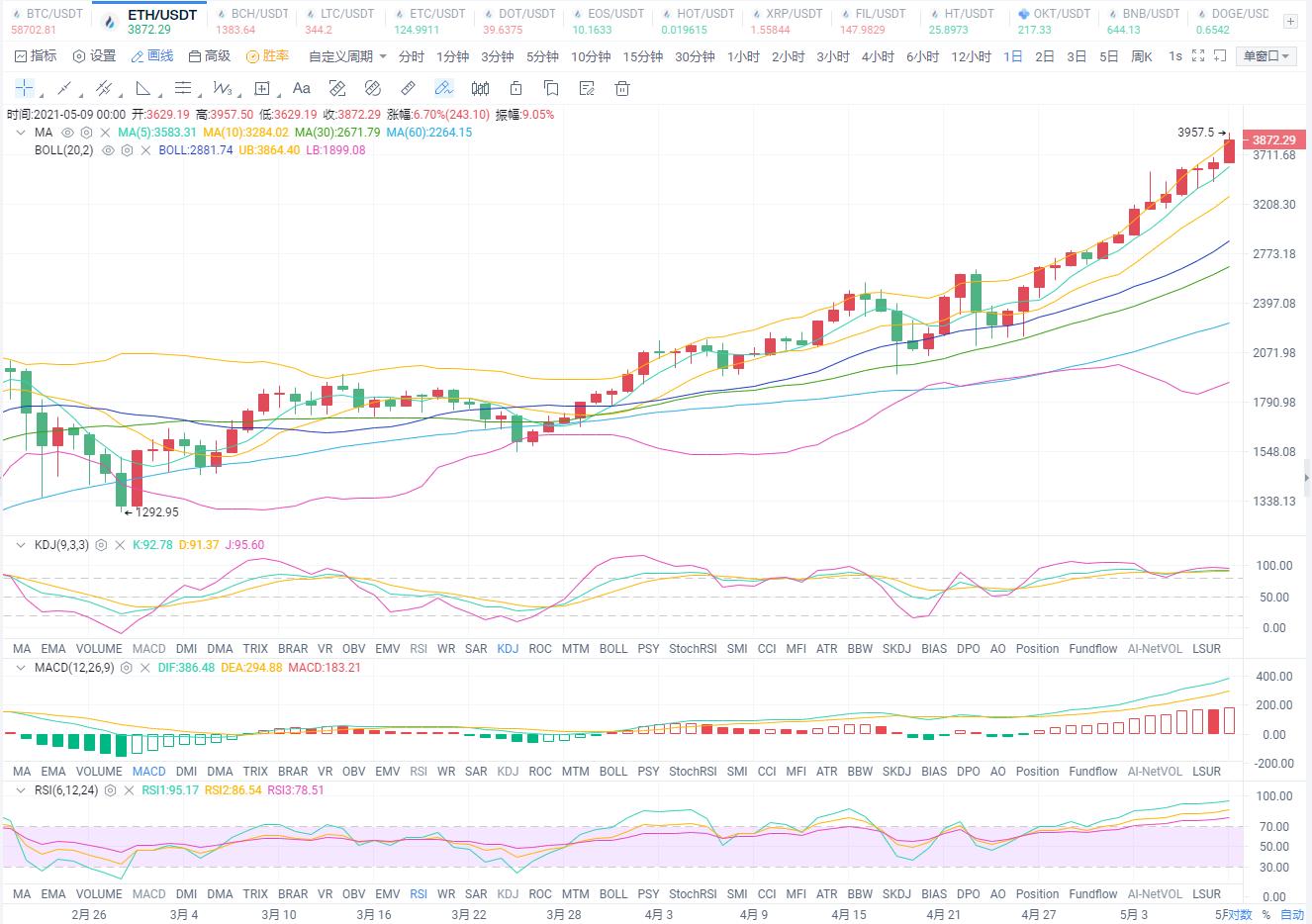This screenshot has width=1312, height=924.
Task: Click the 胜率 win-rate button
Action: [268, 56]
